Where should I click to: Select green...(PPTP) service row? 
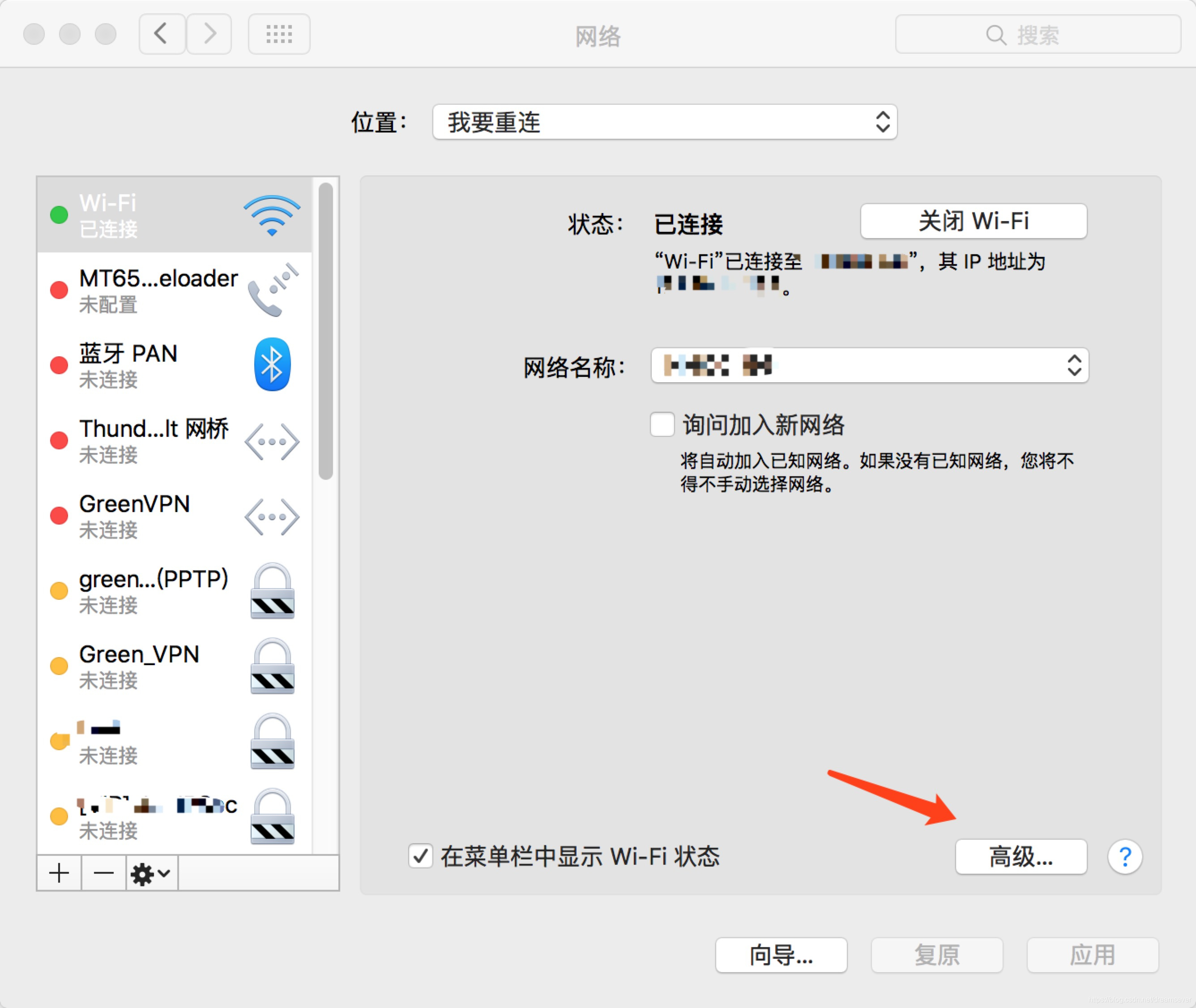click(x=175, y=591)
